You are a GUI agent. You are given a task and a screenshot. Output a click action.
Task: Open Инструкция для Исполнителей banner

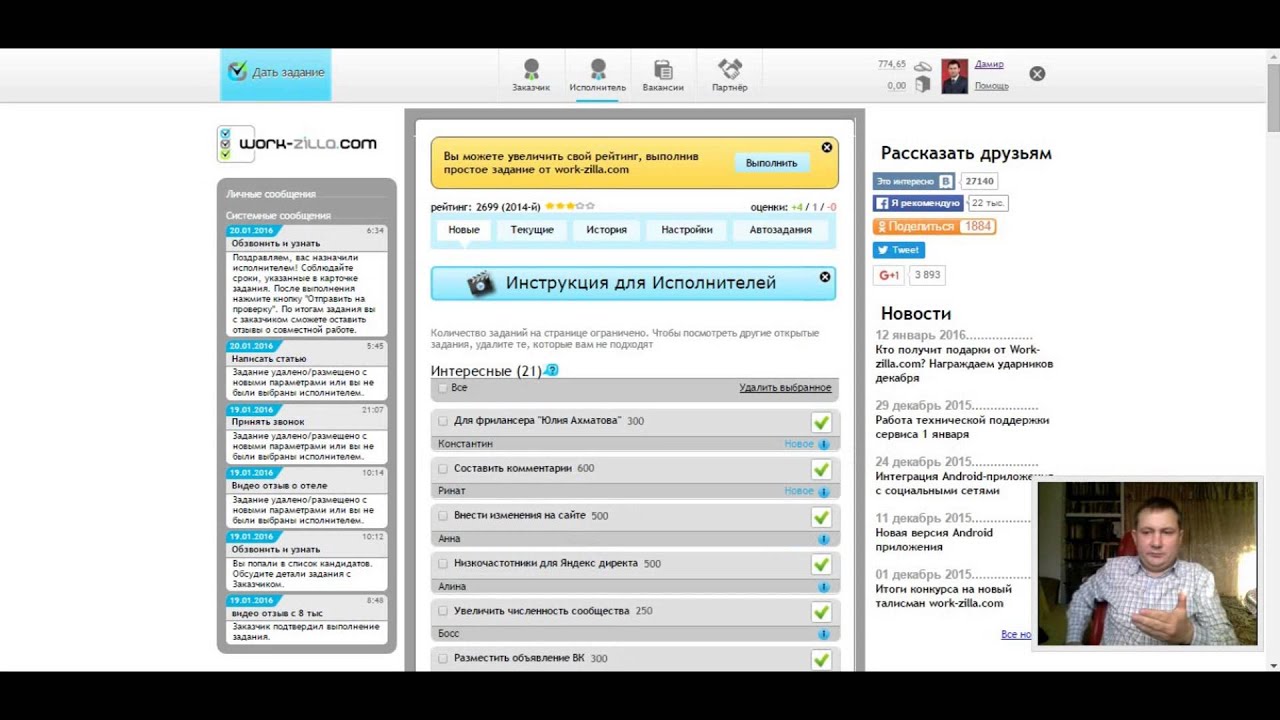tap(633, 283)
